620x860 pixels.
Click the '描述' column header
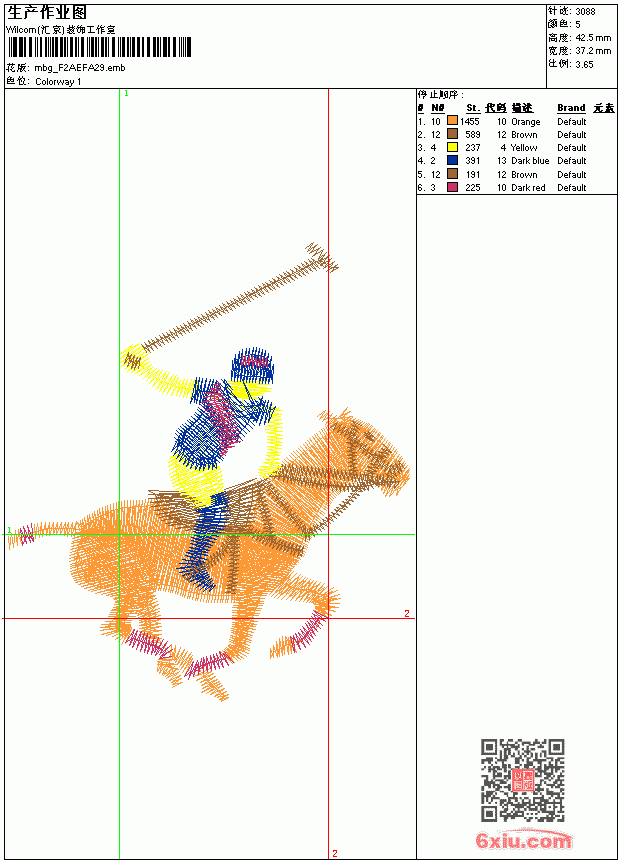click(x=522, y=108)
